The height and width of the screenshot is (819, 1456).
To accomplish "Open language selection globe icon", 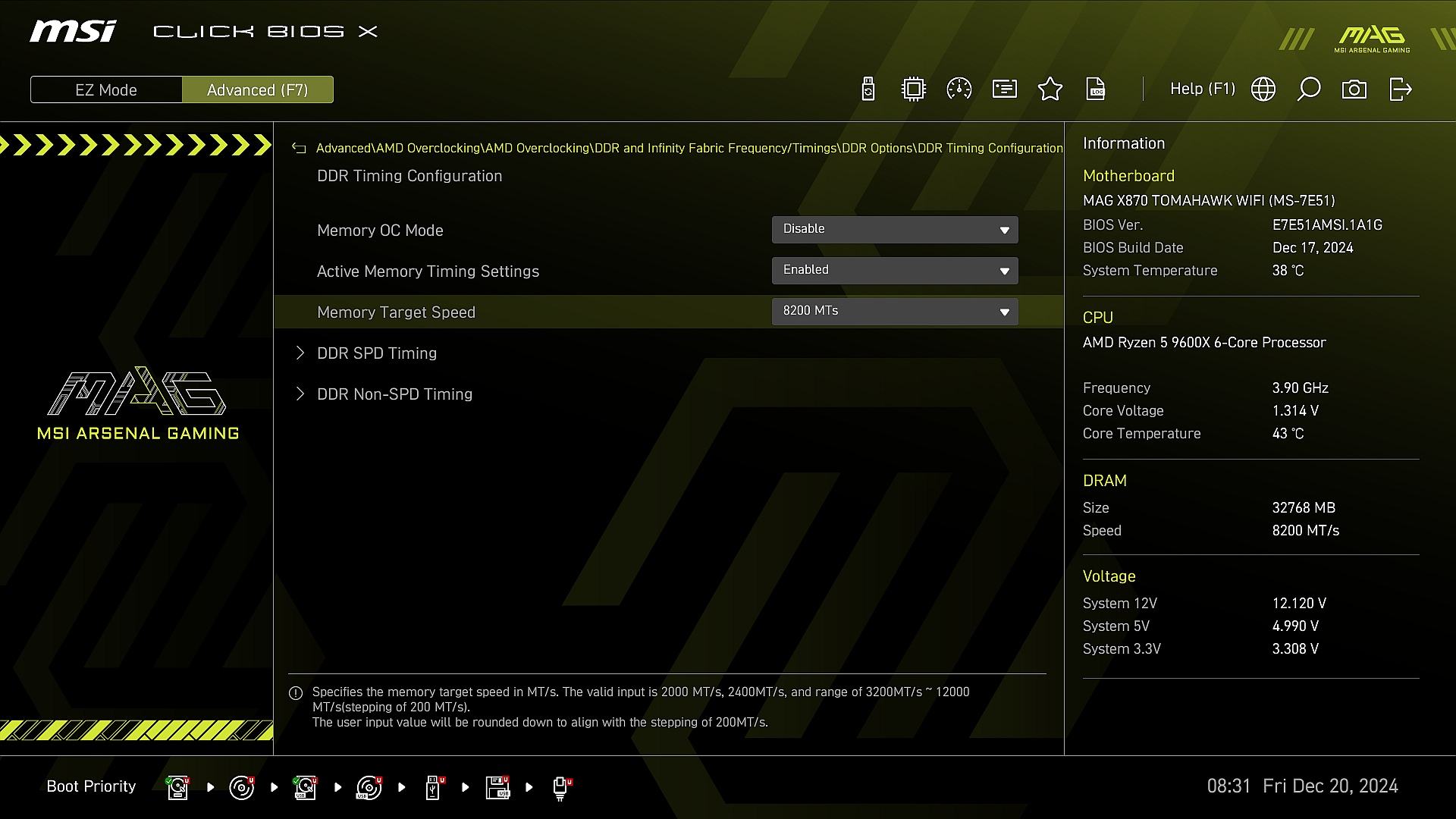I will (x=1263, y=89).
